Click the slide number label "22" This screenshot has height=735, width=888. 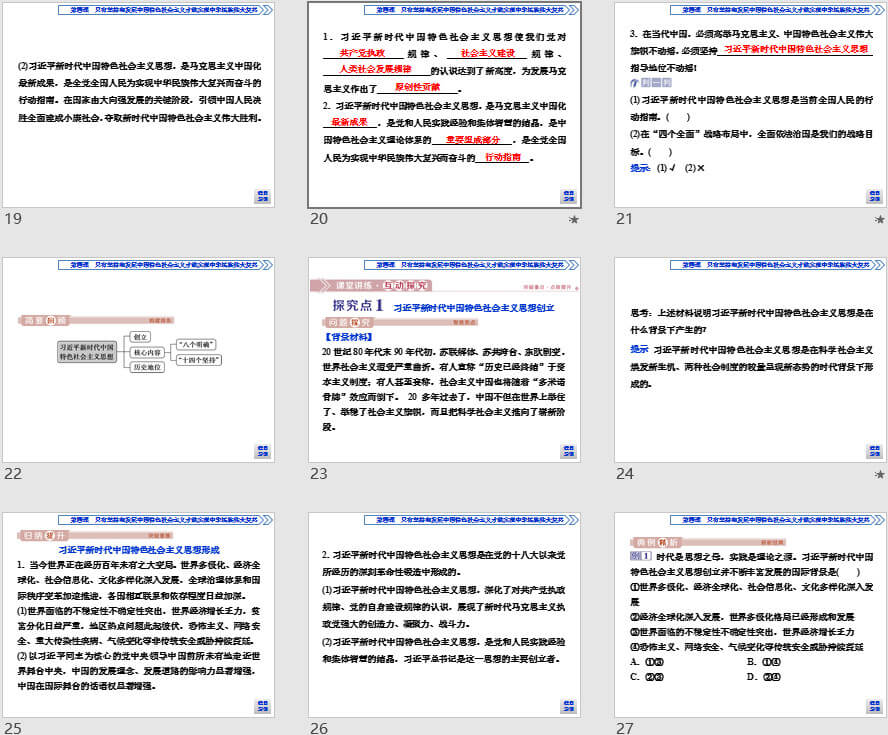[13, 473]
